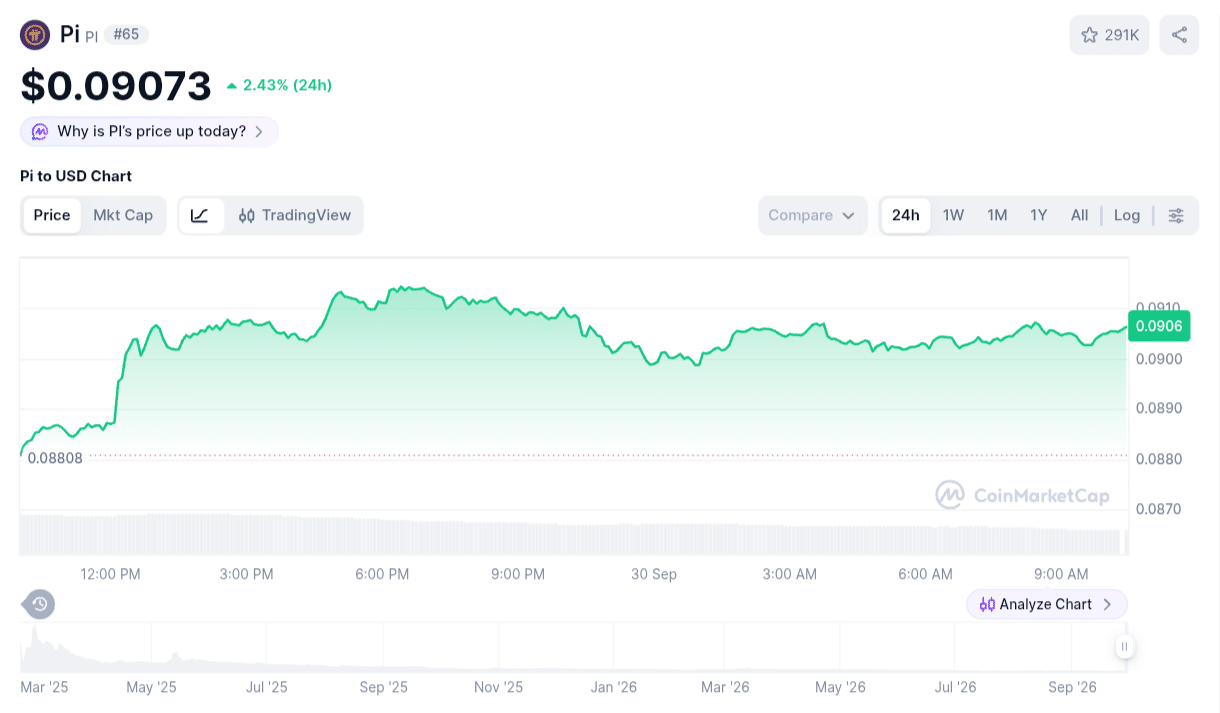Click the history clock icon below chart

(x=39, y=604)
